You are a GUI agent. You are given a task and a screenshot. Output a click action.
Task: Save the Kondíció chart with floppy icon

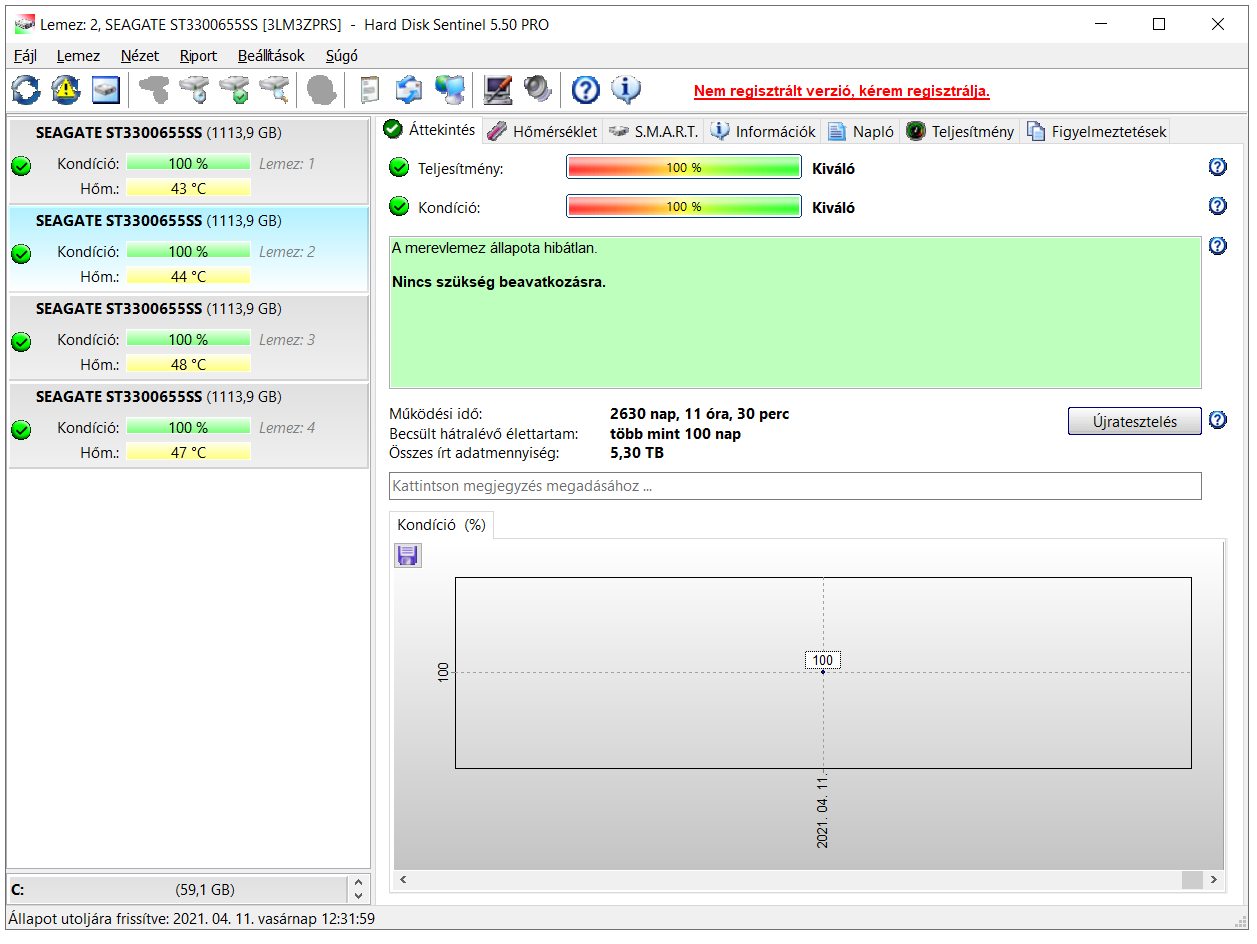[408, 556]
